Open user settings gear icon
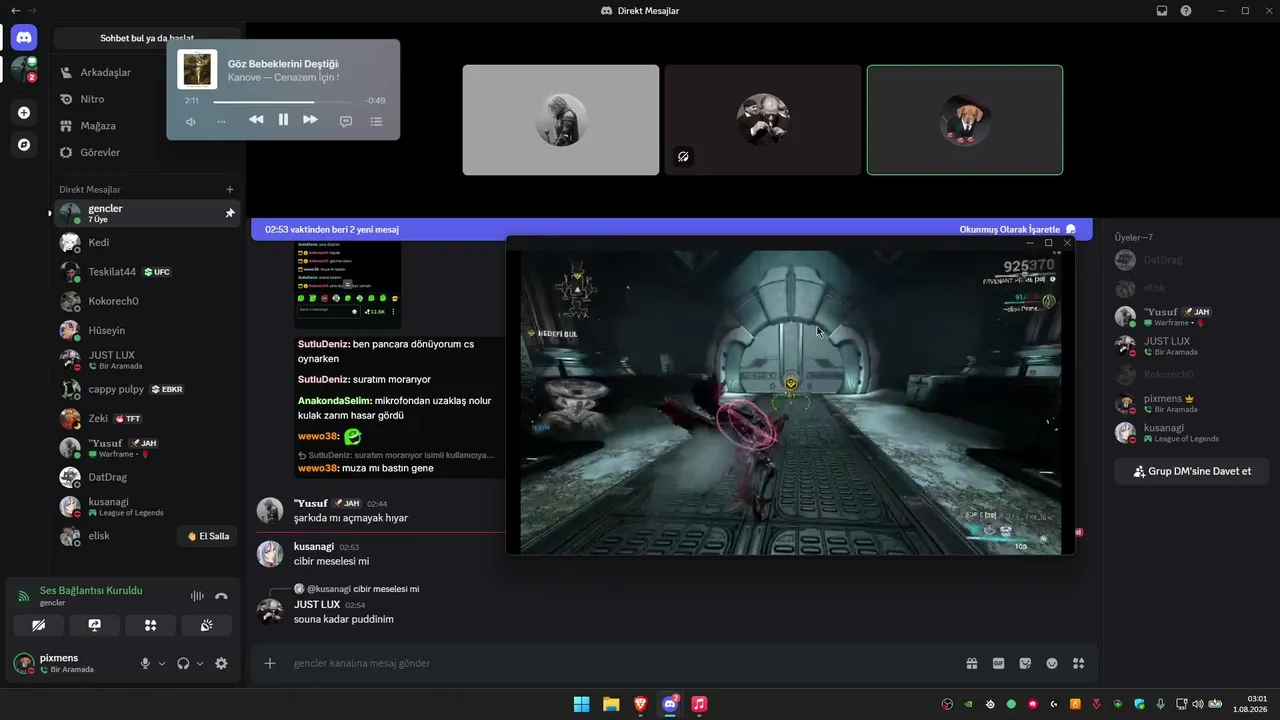The height and width of the screenshot is (720, 1280). pos(221,663)
